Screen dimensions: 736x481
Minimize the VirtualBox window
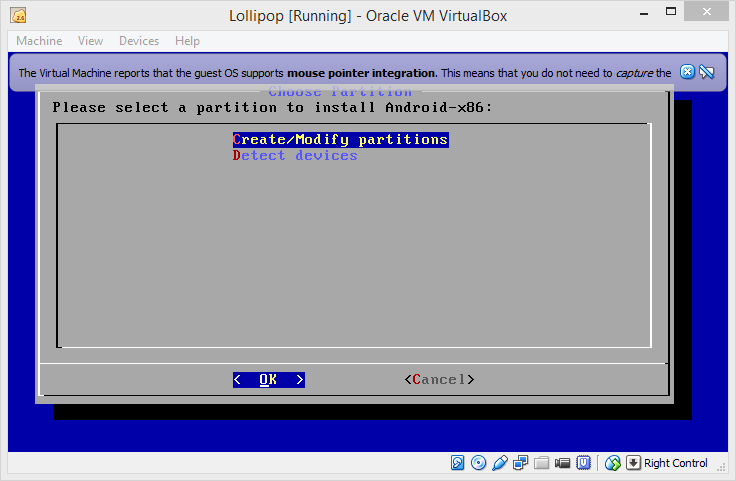644,13
